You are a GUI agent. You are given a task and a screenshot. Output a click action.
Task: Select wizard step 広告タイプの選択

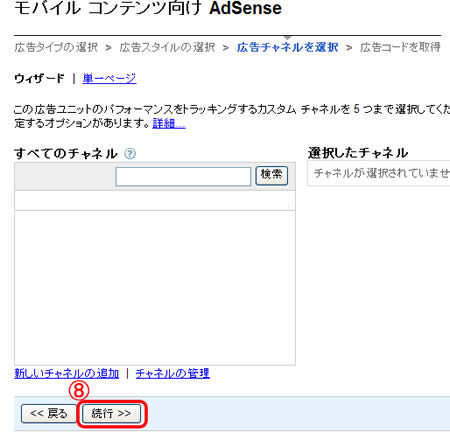(x=56, y=47)
